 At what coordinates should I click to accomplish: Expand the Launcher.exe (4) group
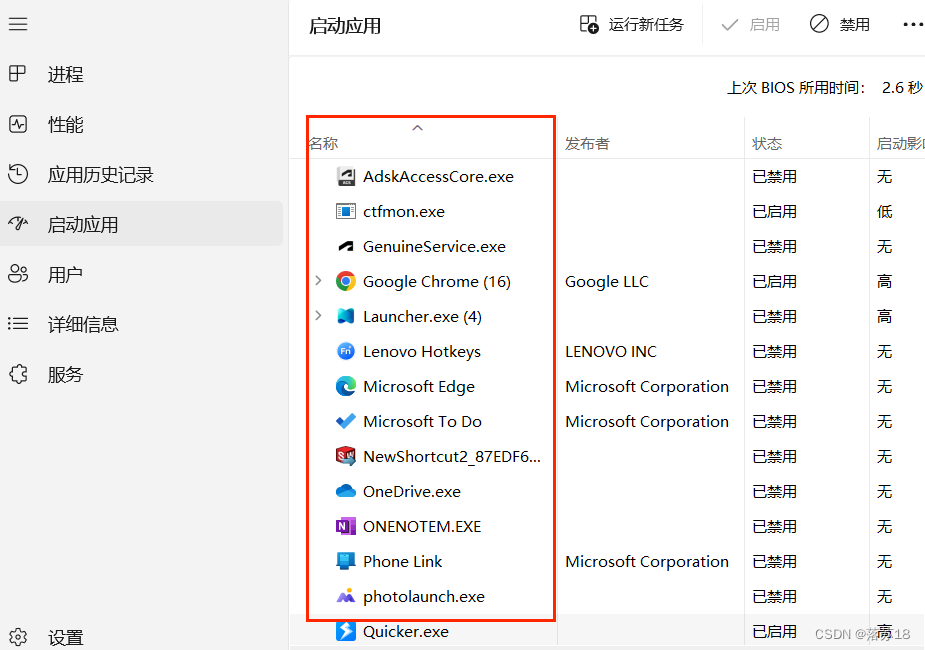click(x=319, y=316)
